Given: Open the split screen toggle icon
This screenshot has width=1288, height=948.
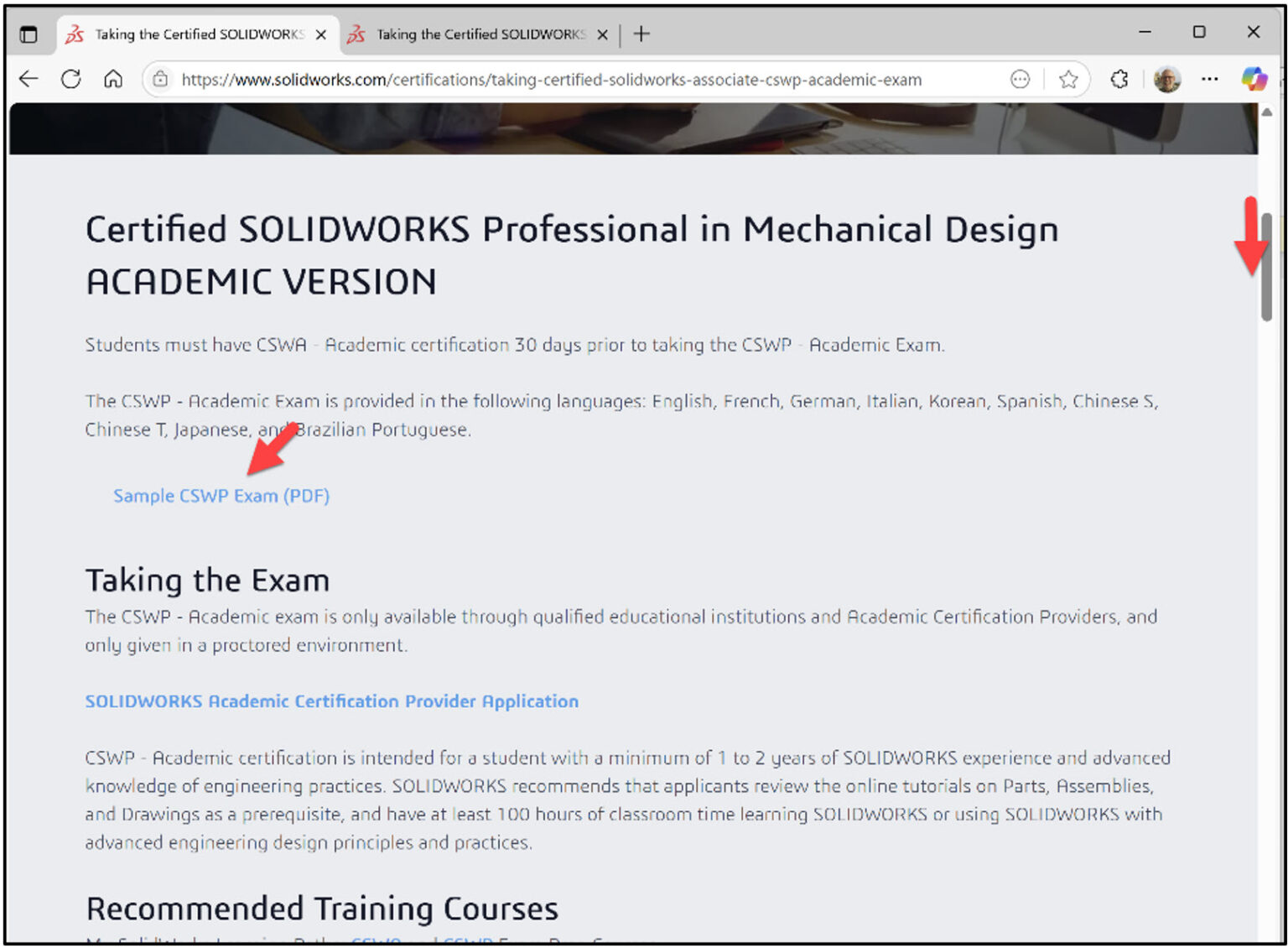Looking at the screenshot, I should [29, 34].
